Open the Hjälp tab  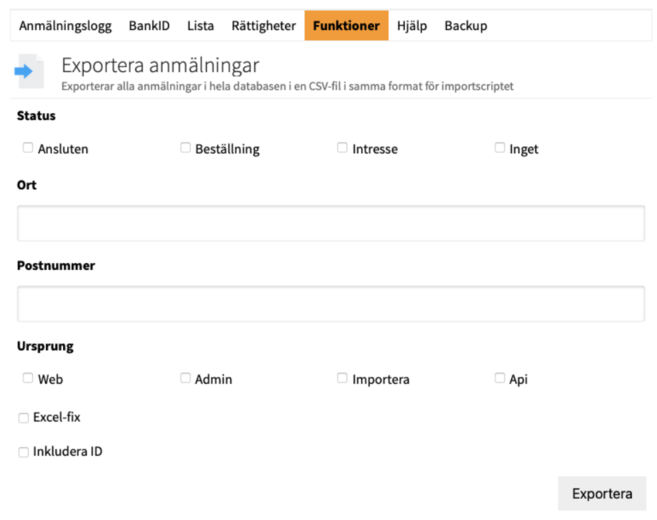click(411, 26)
